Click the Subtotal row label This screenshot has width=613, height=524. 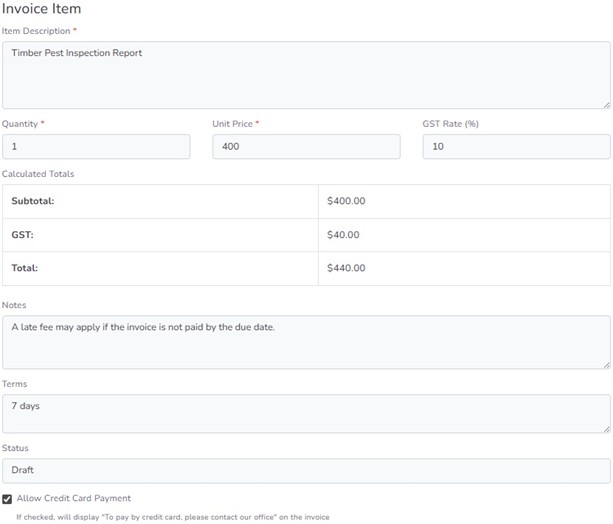(33, 201)
